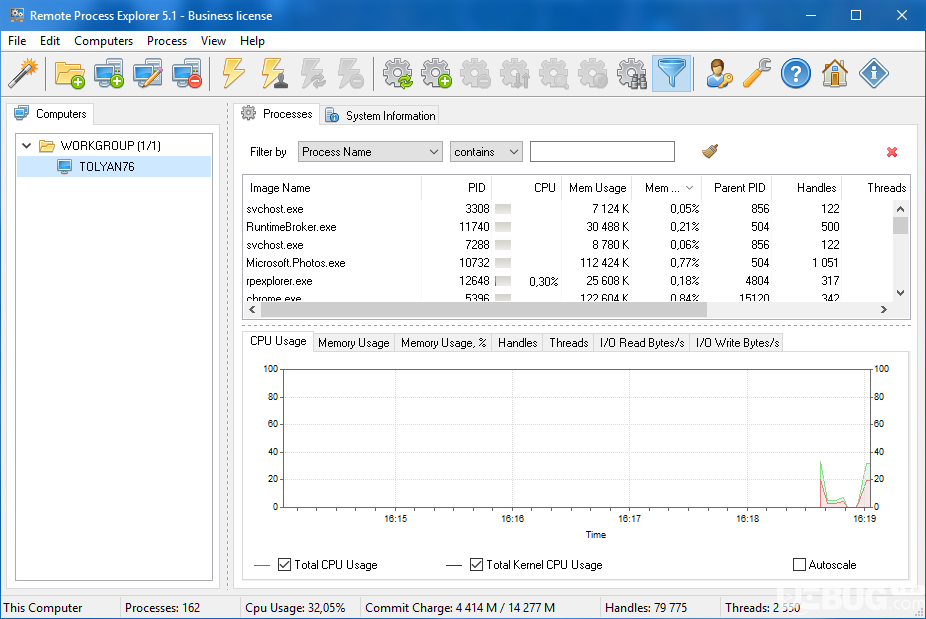Image resolution: width=926 pixels, height=619 pixels.
Task: Click the filter text input field
Action: pos(602,151)
